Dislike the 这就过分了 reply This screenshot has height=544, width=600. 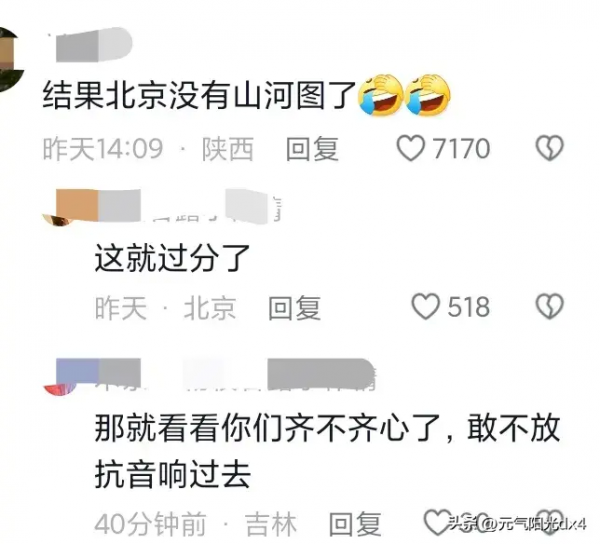pos(549,307)
